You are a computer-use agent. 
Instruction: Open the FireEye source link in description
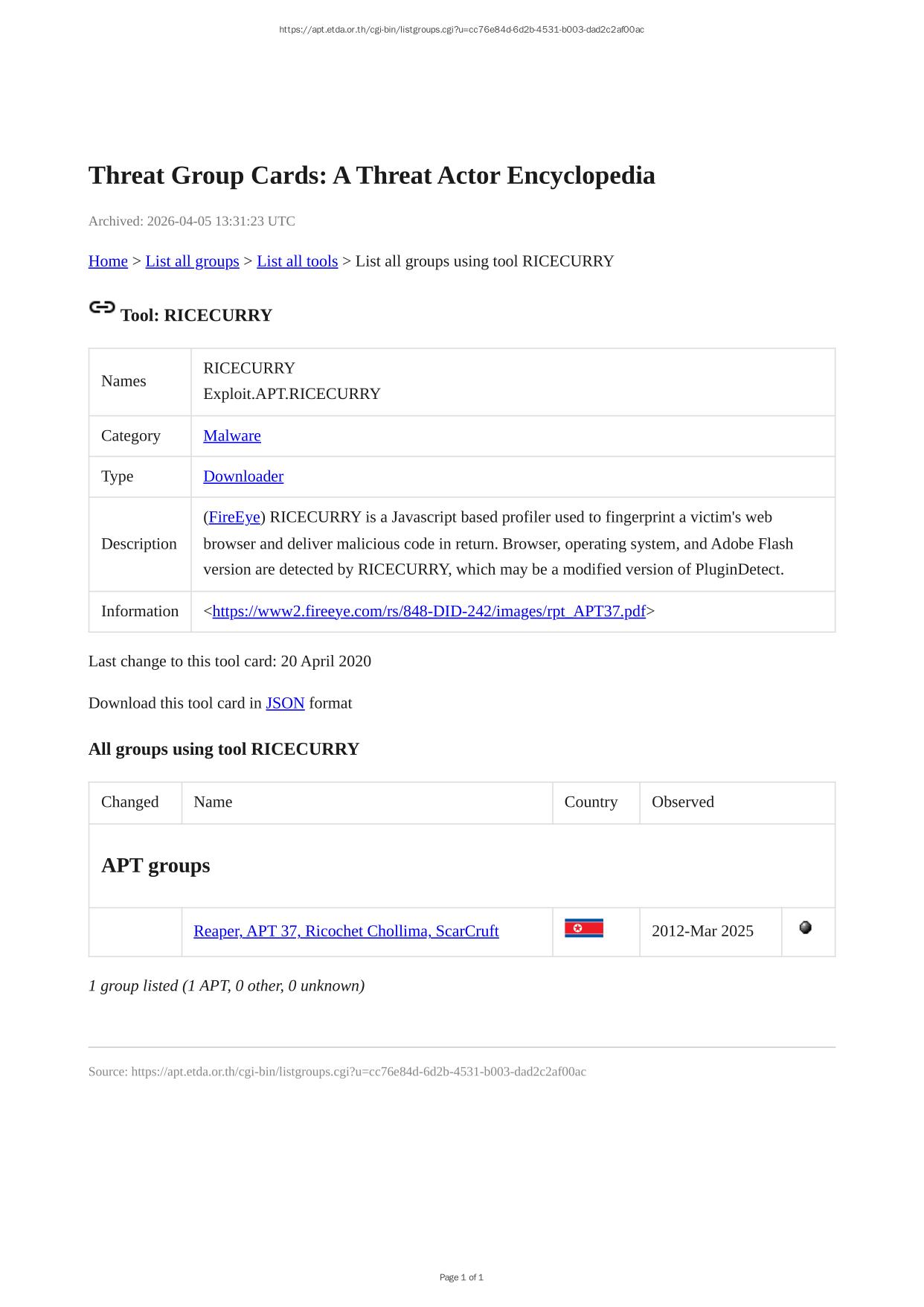pyautogui.click(x=234, y=517)
